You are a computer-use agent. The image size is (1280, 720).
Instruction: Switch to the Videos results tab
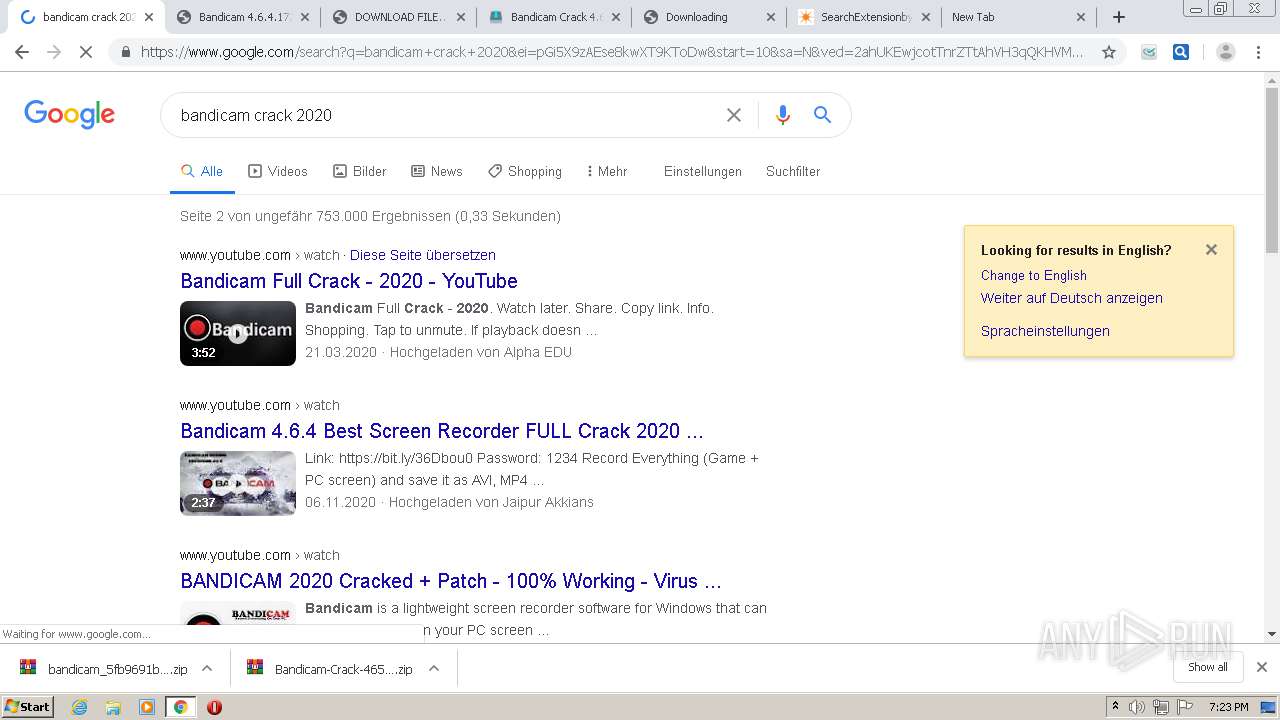[278, 171]
